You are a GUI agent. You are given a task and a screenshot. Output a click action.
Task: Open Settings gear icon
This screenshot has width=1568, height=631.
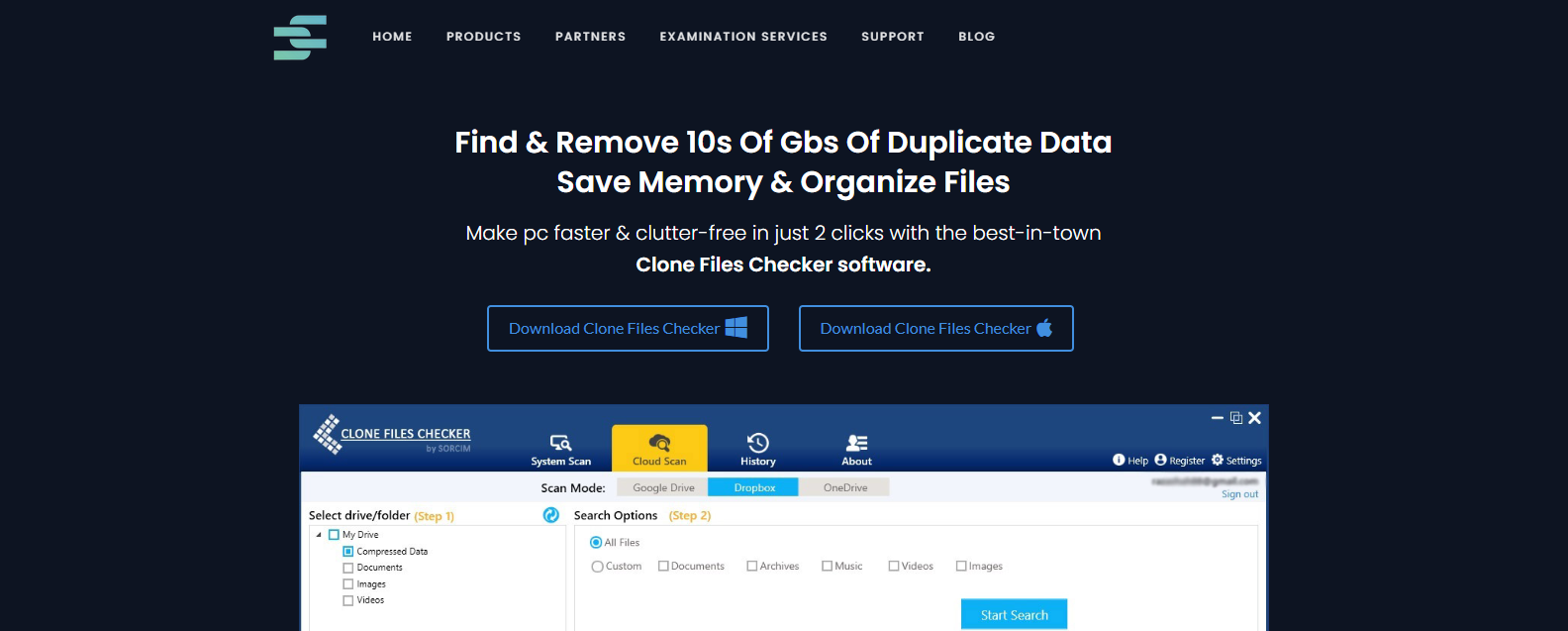point(1218,460)
